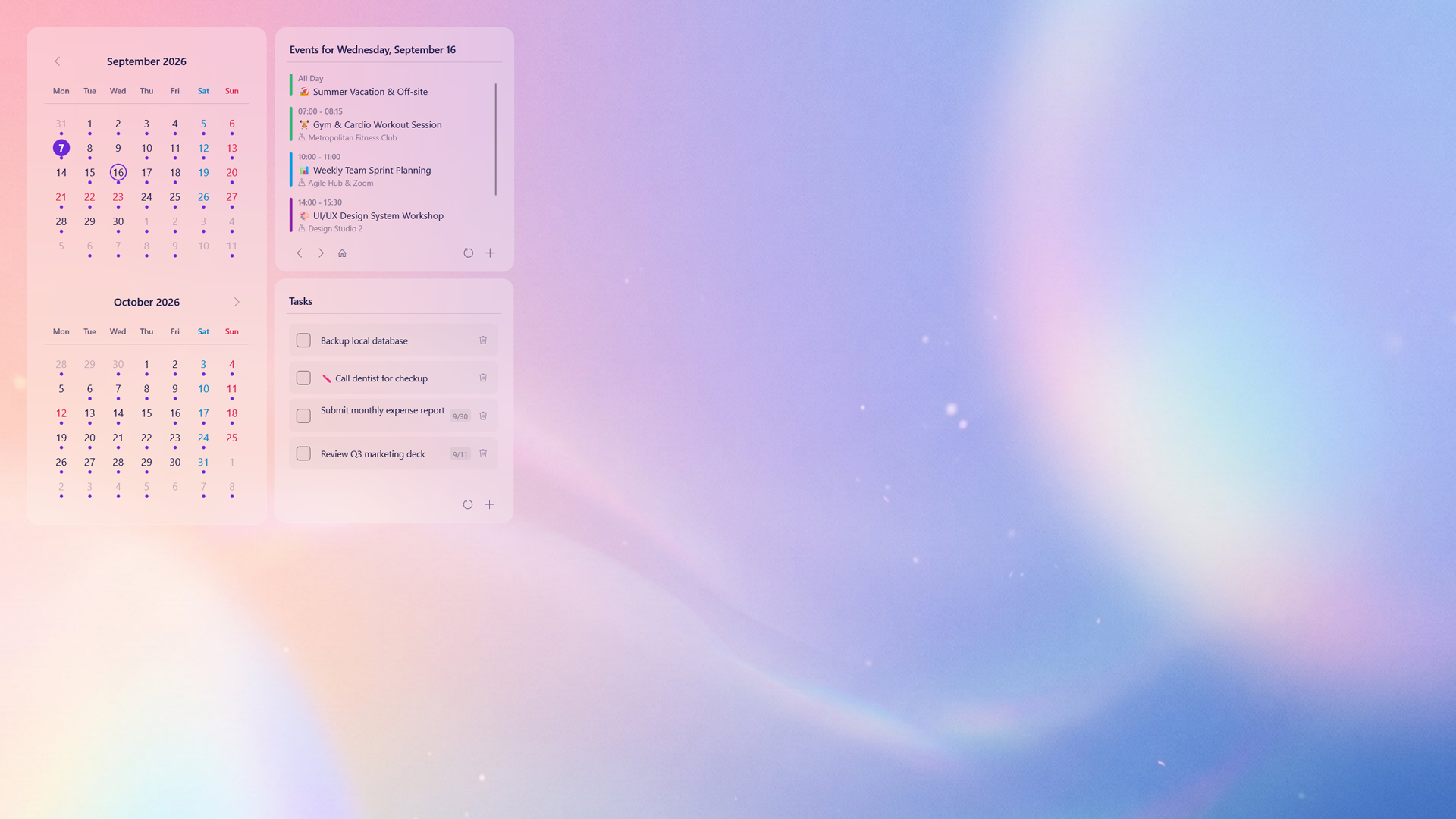Mark Review Q3 marketing deck complete

(x=303, y=453)
